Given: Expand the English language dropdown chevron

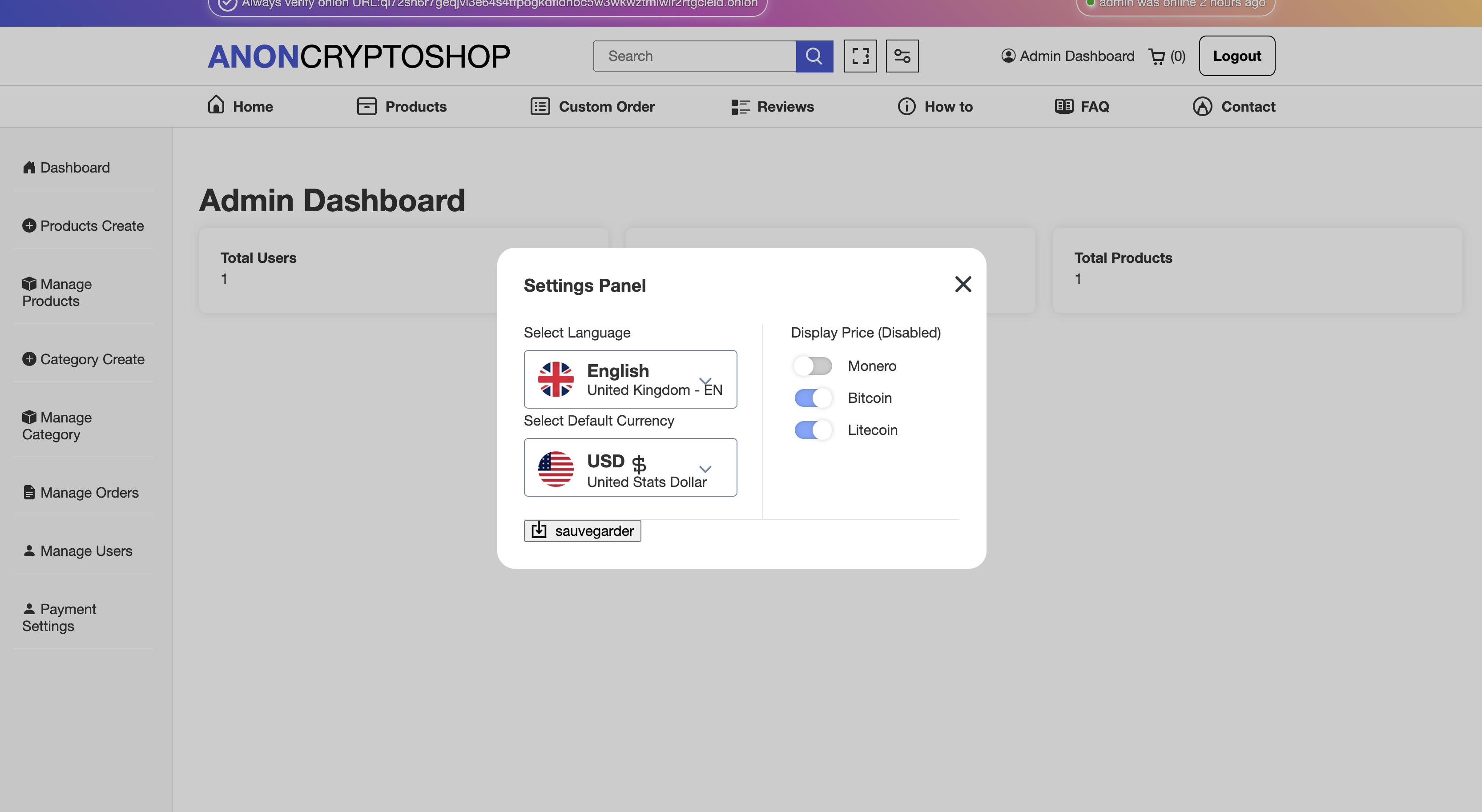Looking at the screenshot, I should [705, 381].
